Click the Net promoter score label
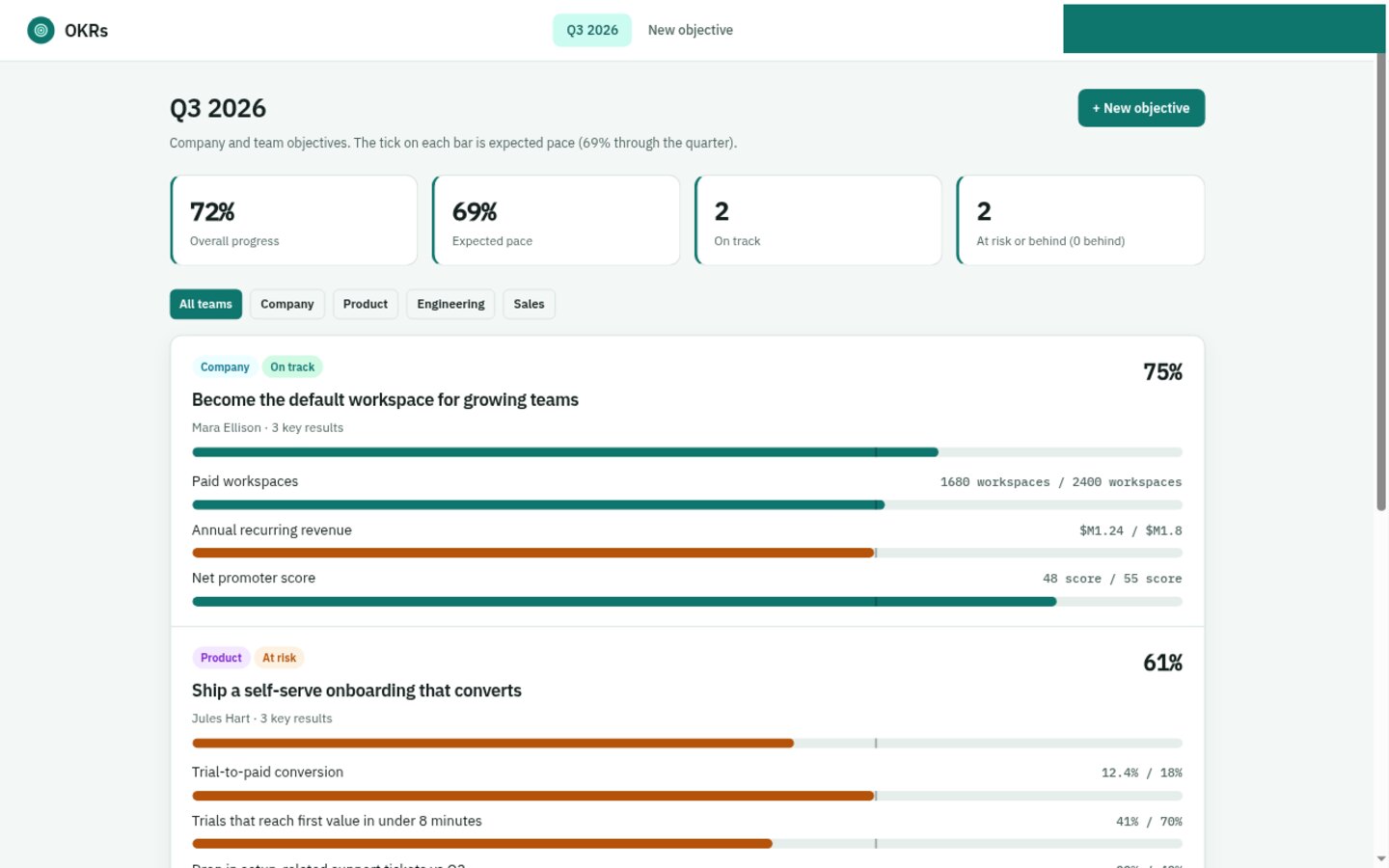1389x868 pixels. tap(254, 578)
